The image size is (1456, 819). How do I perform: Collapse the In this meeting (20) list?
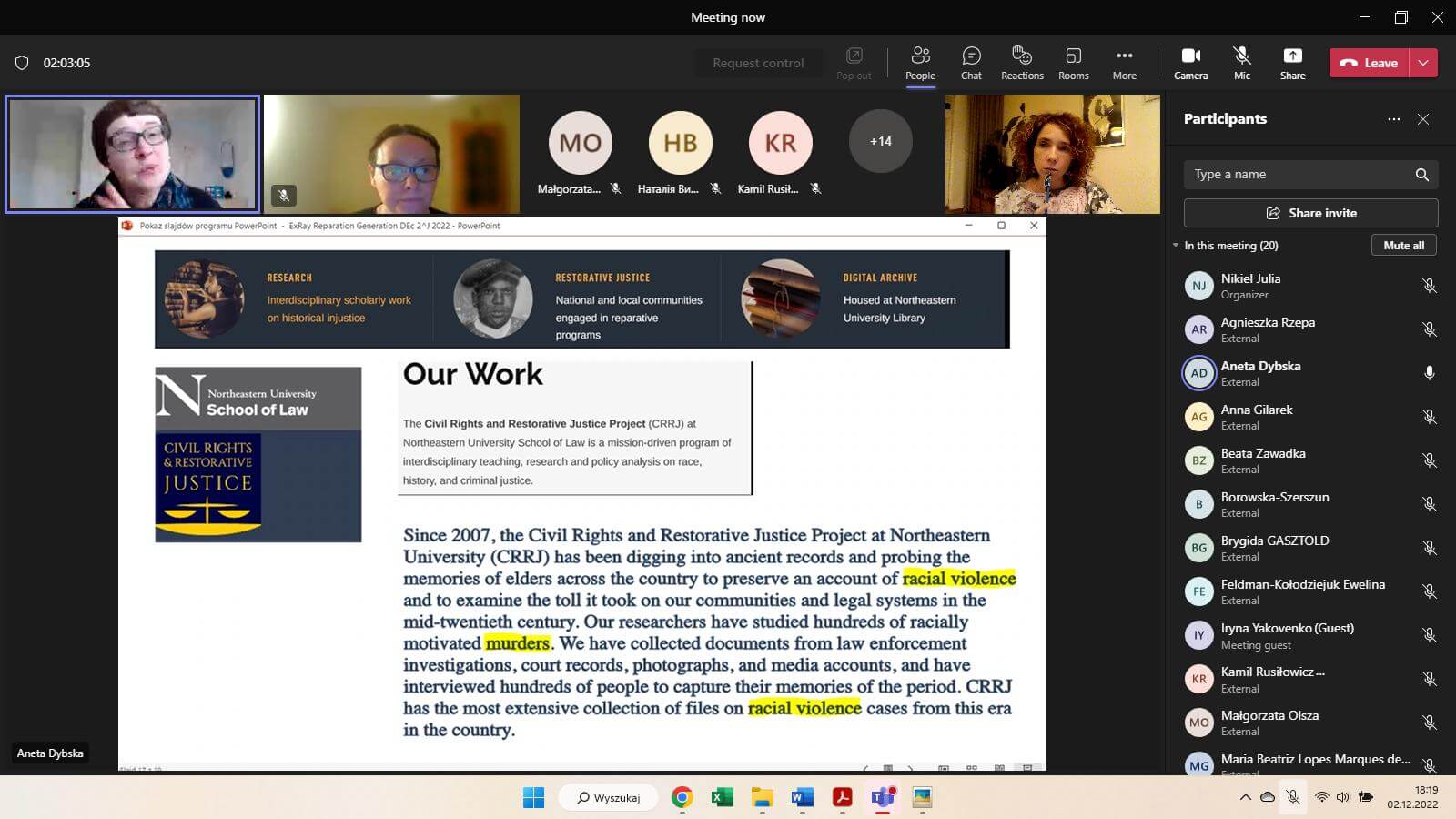[x=1176, y=246]
